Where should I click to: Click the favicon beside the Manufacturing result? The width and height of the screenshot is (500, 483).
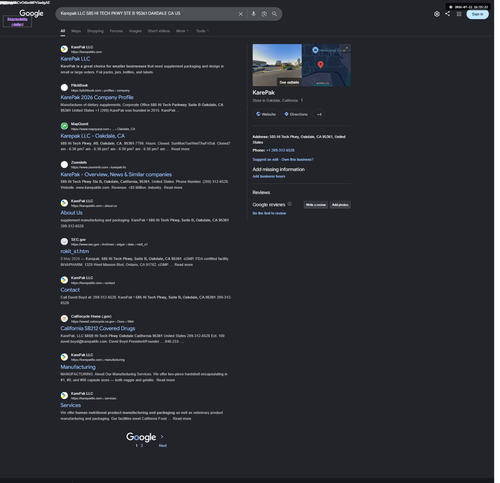64,357
